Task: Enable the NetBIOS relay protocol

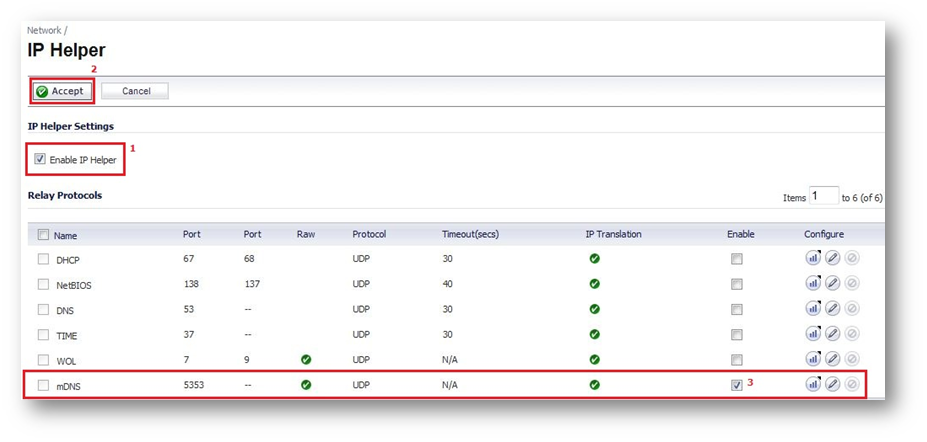Action: tap(737, 284)
